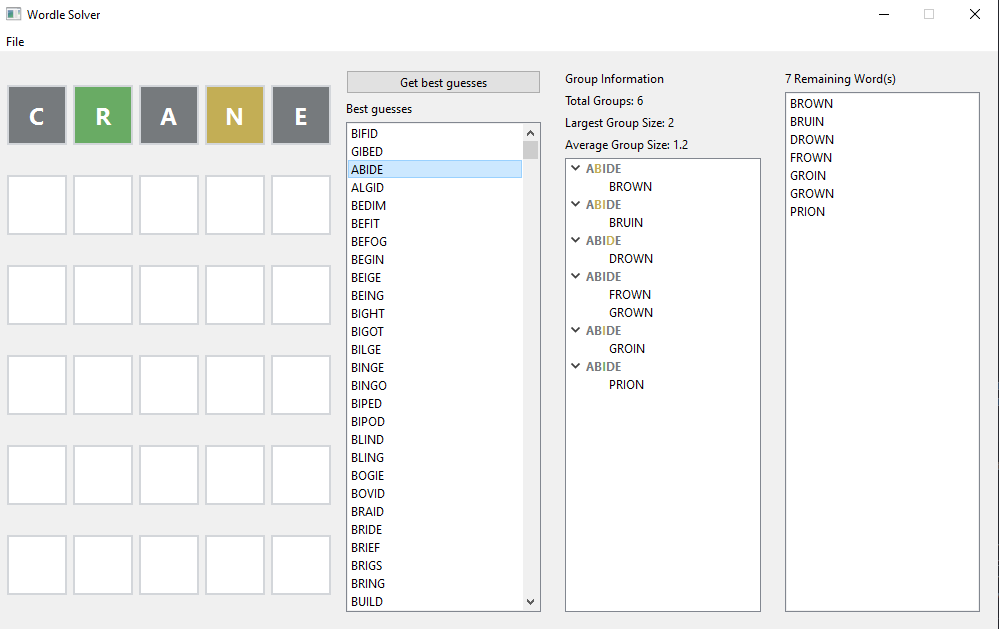Select the highlighted ABIDE in Best guesses list

click(x=435, y=170)
